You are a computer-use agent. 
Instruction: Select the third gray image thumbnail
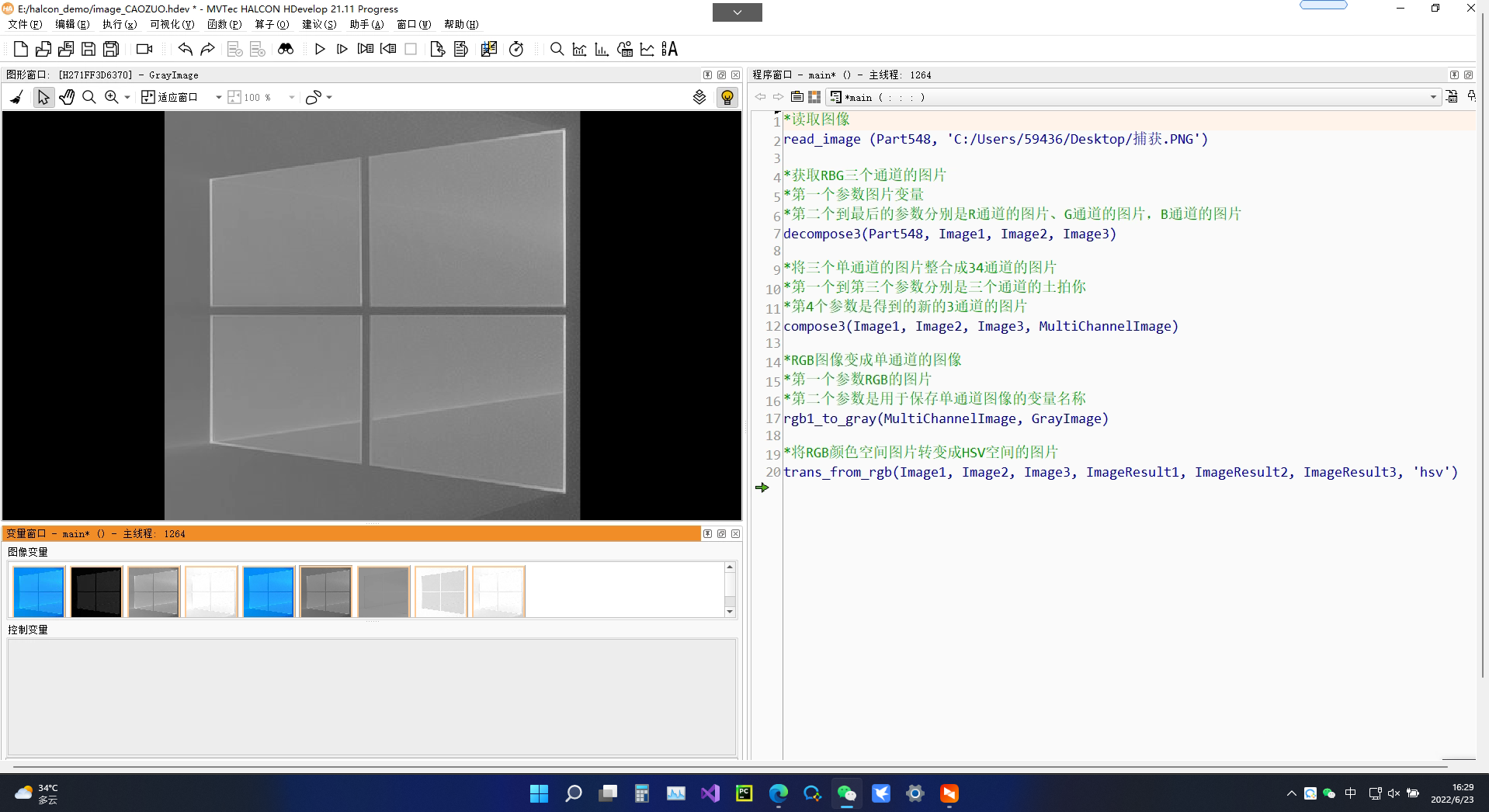click(154, 592)
